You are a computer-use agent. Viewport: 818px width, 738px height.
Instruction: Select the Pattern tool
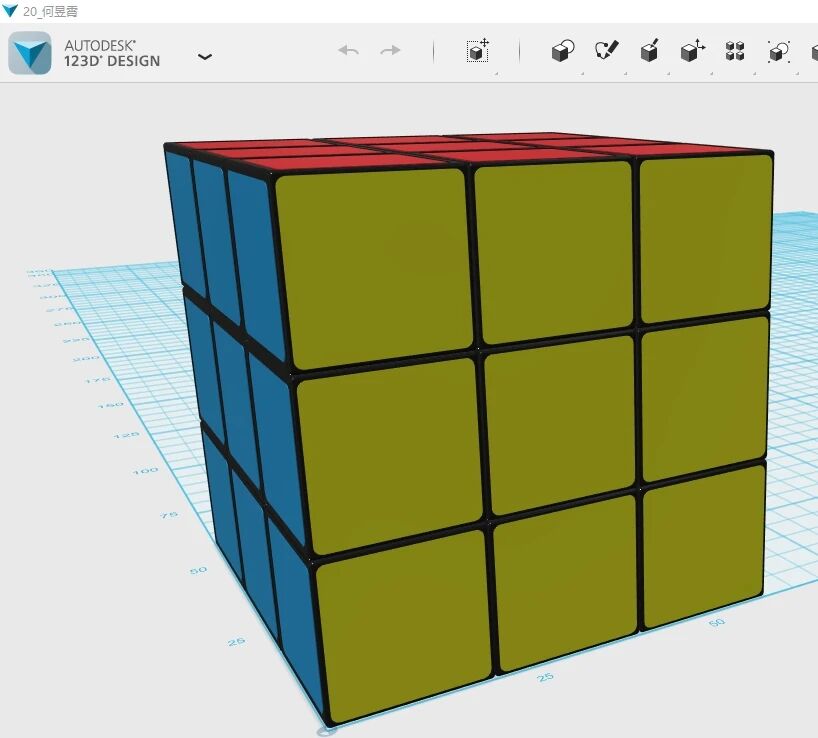pyautogui.click(x=735, y=51)
